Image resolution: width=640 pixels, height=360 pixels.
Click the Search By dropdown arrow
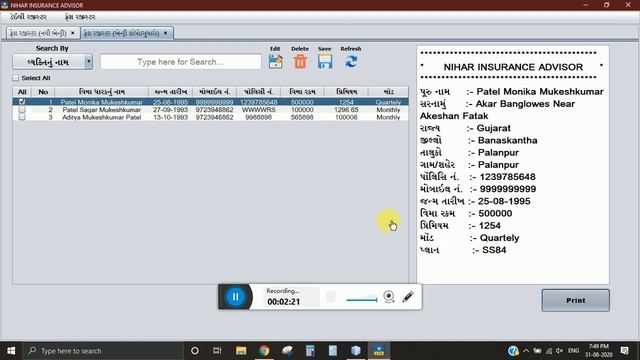[x=88, y=62]
